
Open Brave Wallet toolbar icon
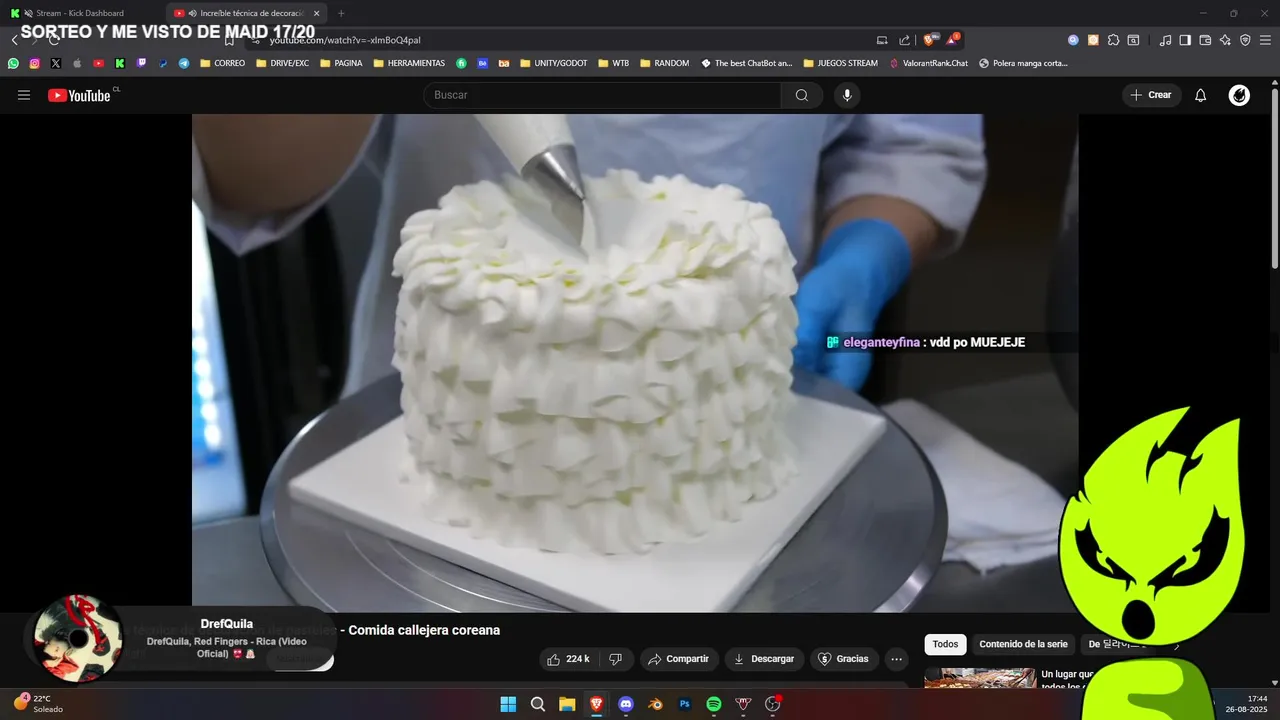pos(1205,40)
